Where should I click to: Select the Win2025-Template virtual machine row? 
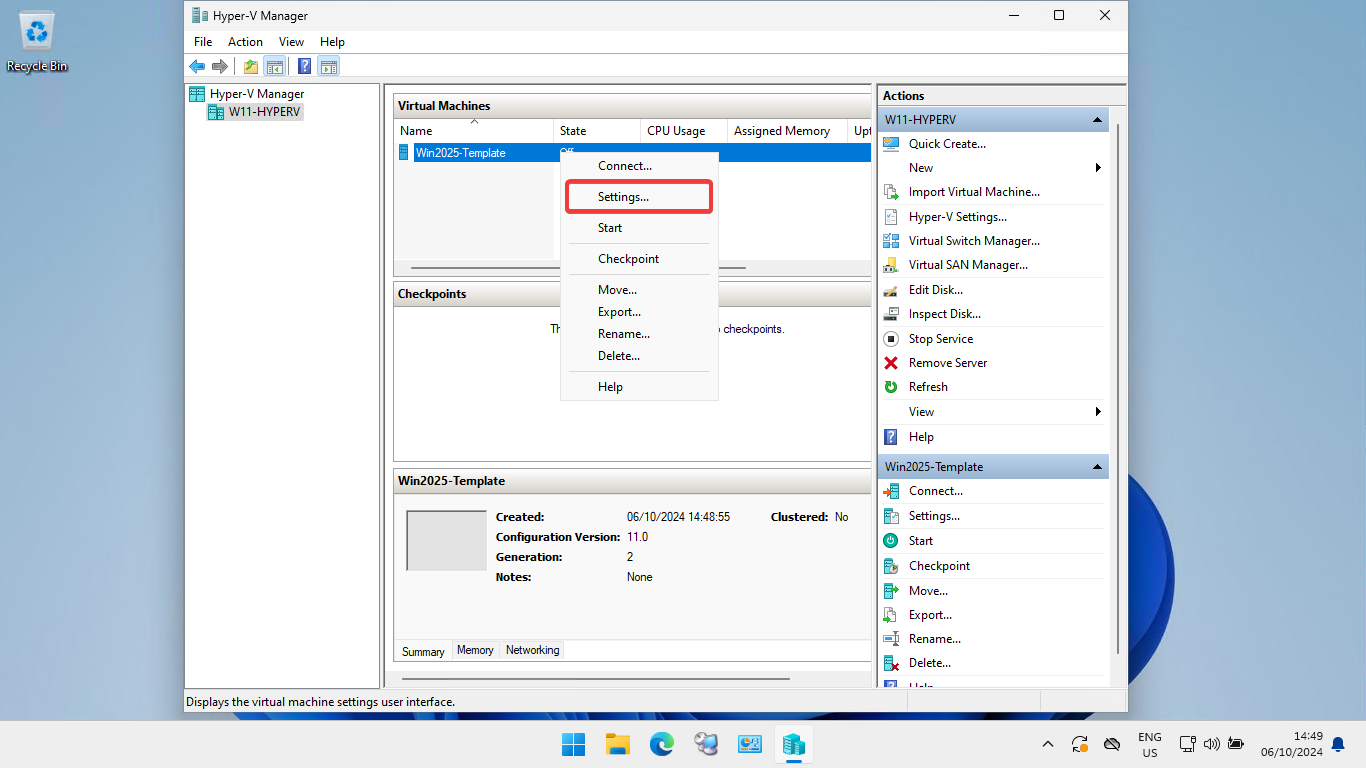coord(632,153)
